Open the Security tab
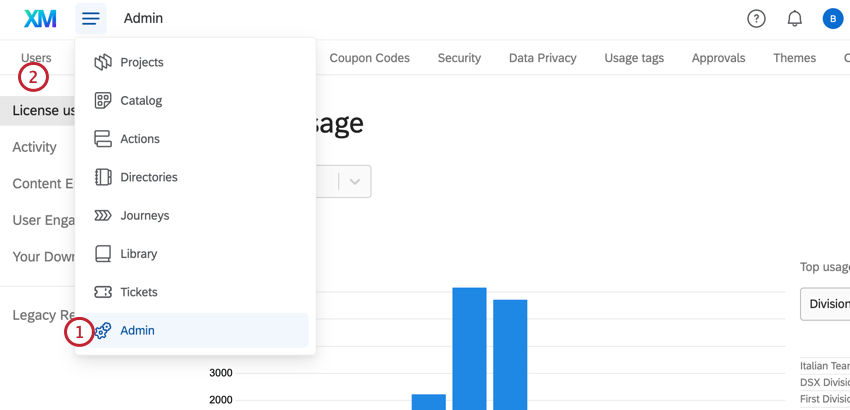Screen dimensions: 850x410 pyautogui.click(x=459, y=58)
